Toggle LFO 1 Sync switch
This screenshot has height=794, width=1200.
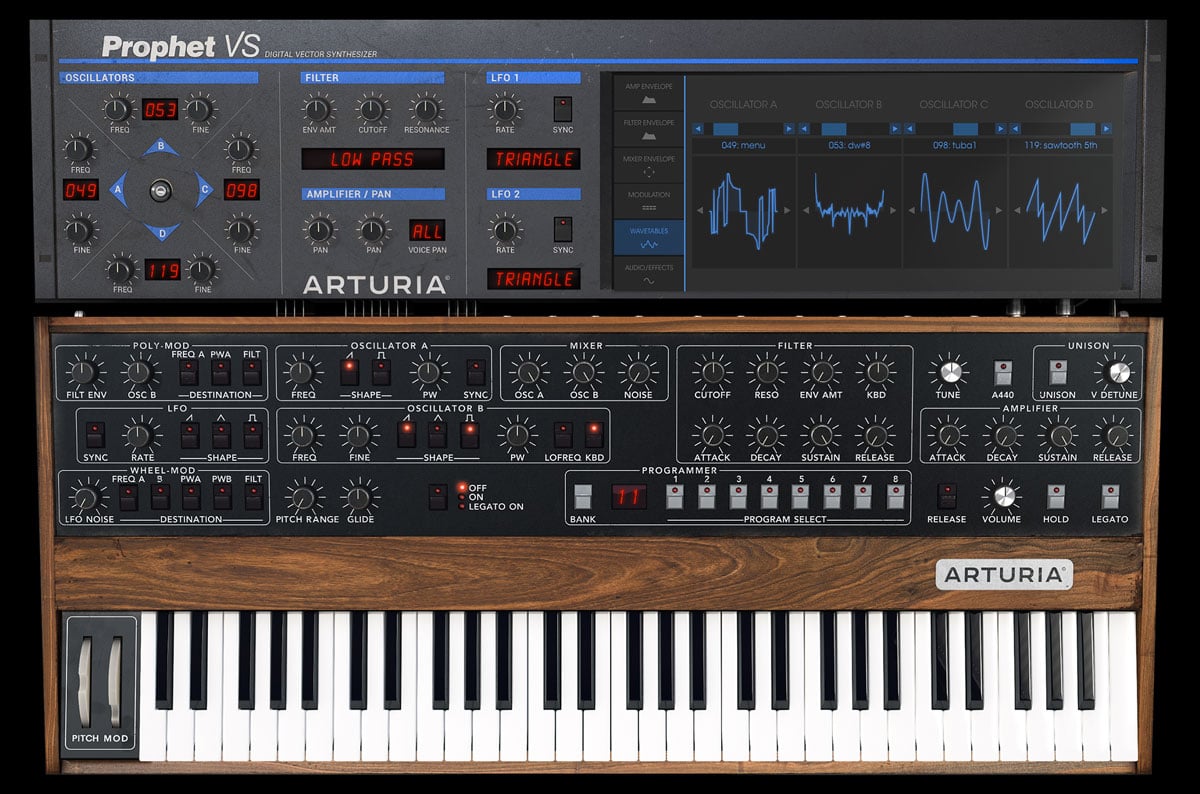pyautogui.click(x=563, y=109)
